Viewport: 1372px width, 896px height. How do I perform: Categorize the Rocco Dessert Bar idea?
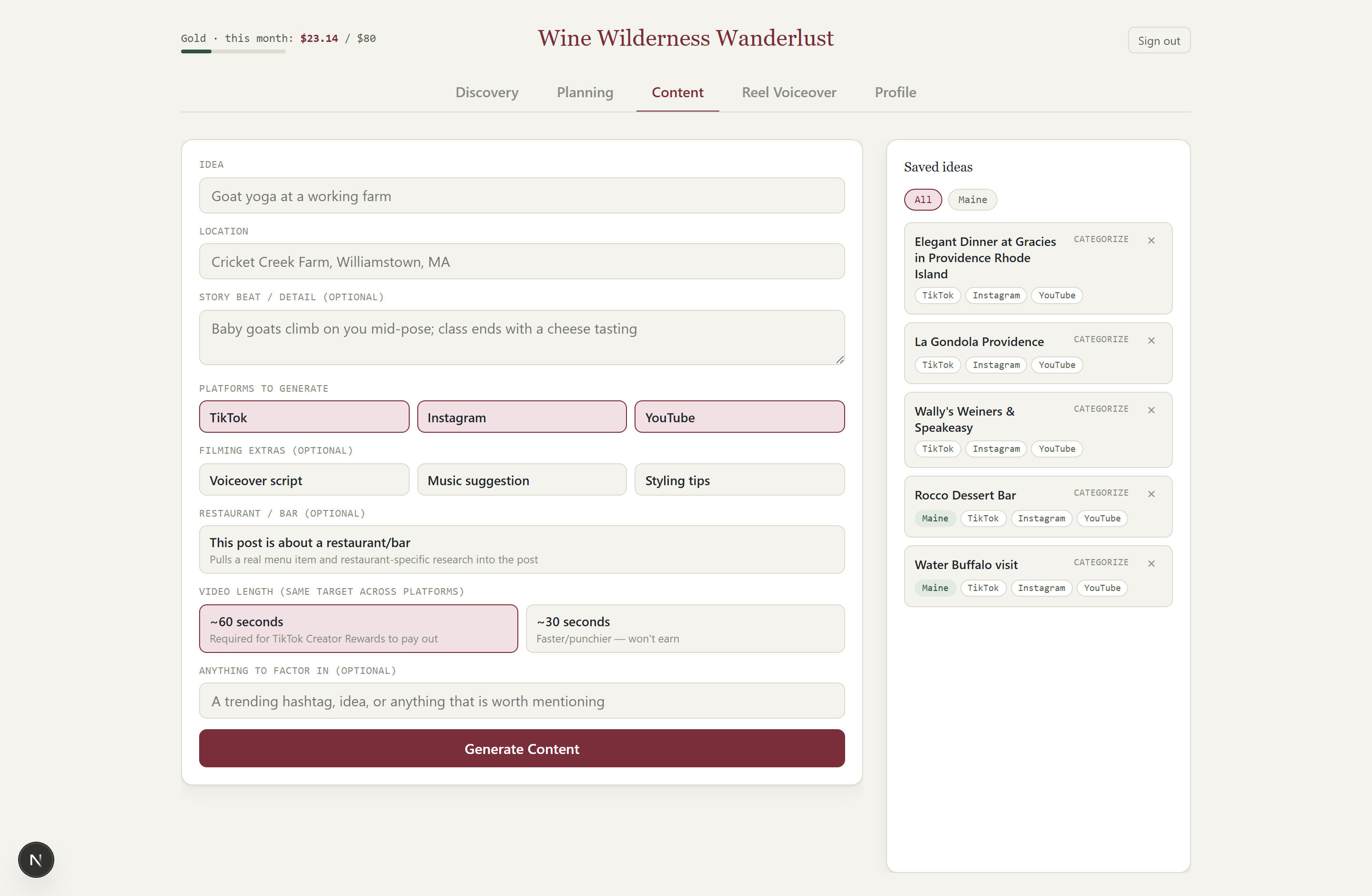pyautogui.click(x=1101, y=492)
